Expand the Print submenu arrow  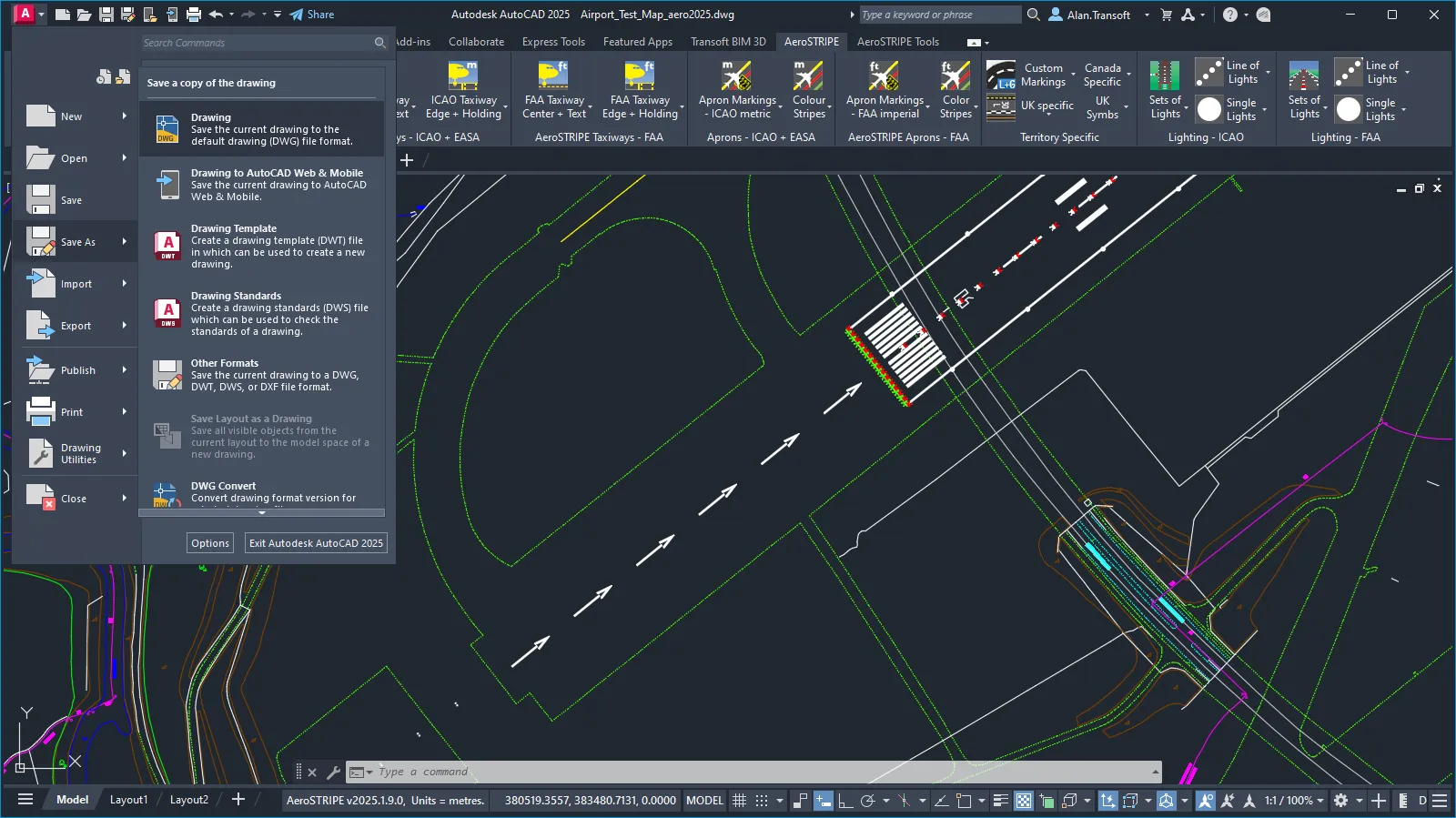[125, 412]
